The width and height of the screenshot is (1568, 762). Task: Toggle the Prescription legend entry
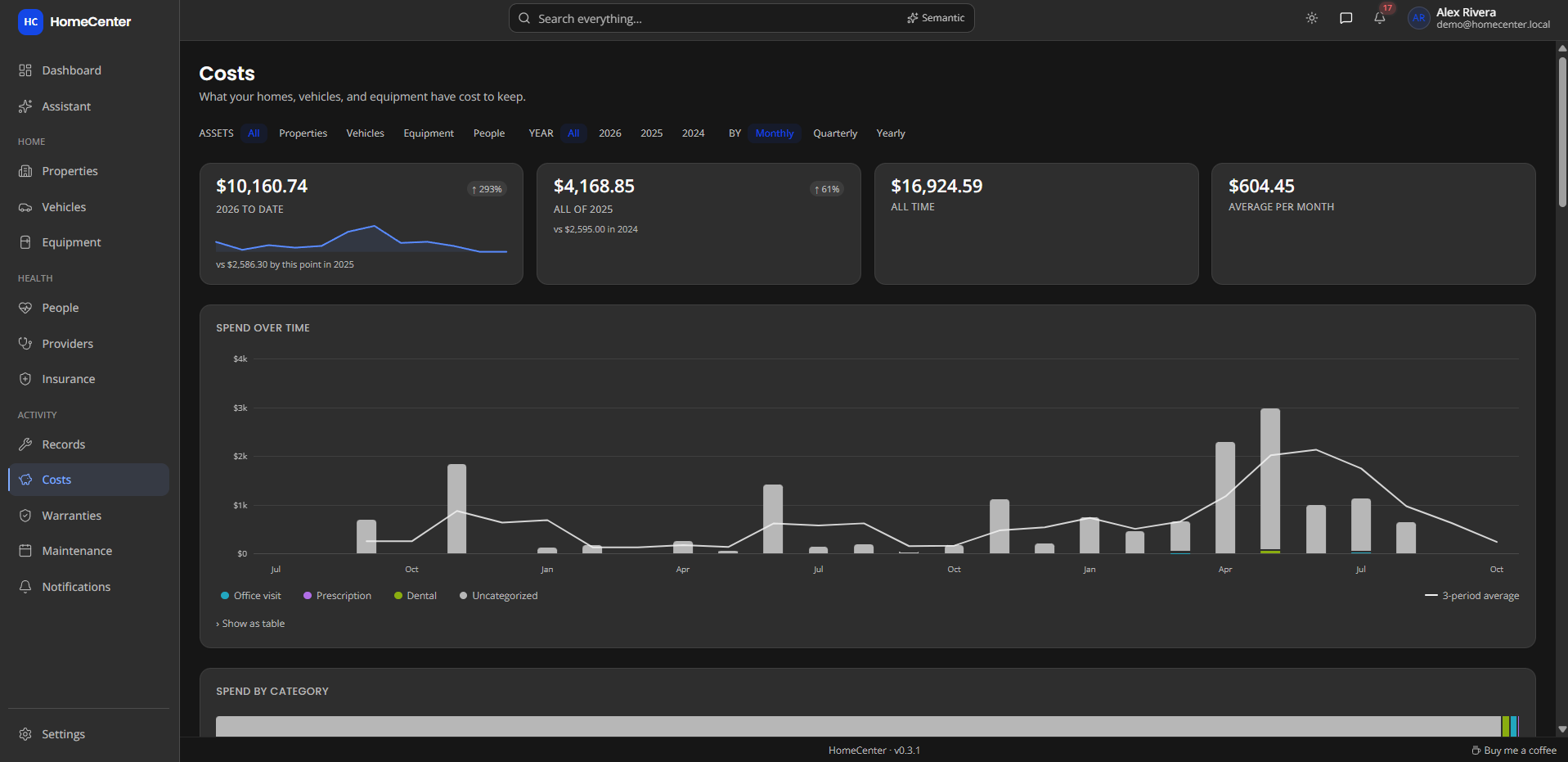click(x=337, y=596)
